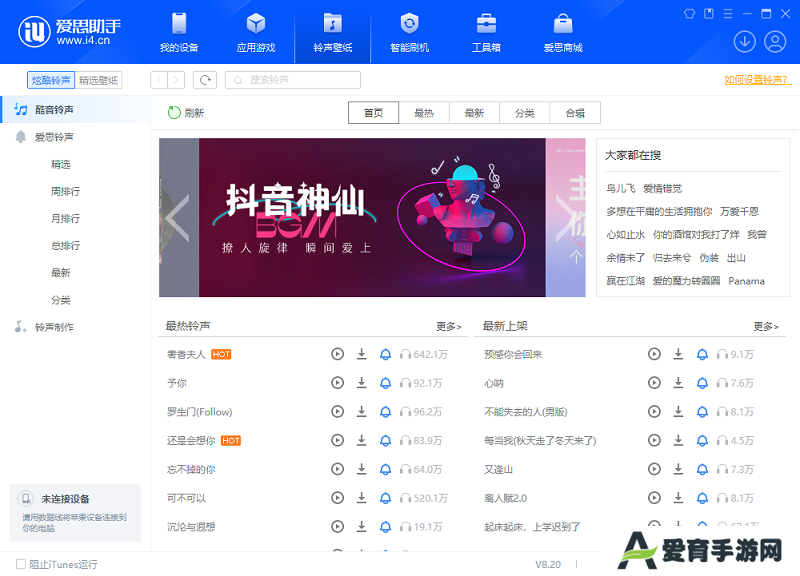Open 爱思商城 store icon
Screen dimensions: 800x576
563,32
